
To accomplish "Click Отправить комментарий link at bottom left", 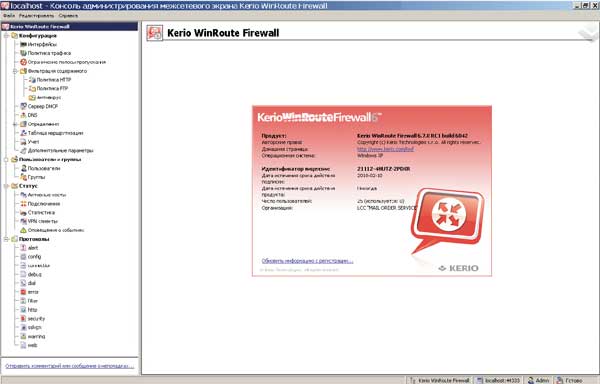I will coord(69,366).
